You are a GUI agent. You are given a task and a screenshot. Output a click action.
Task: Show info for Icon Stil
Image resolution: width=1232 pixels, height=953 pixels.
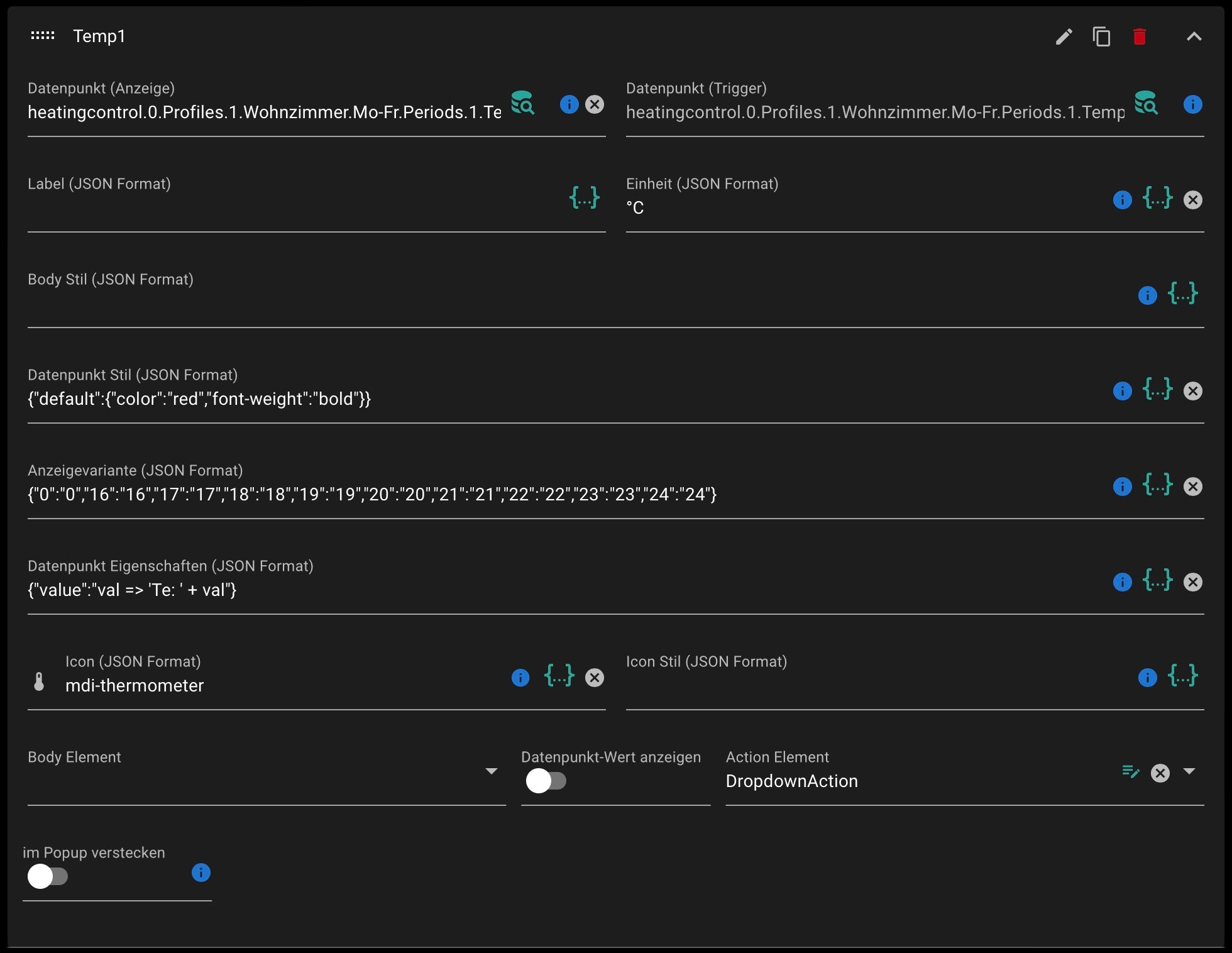1147,678
